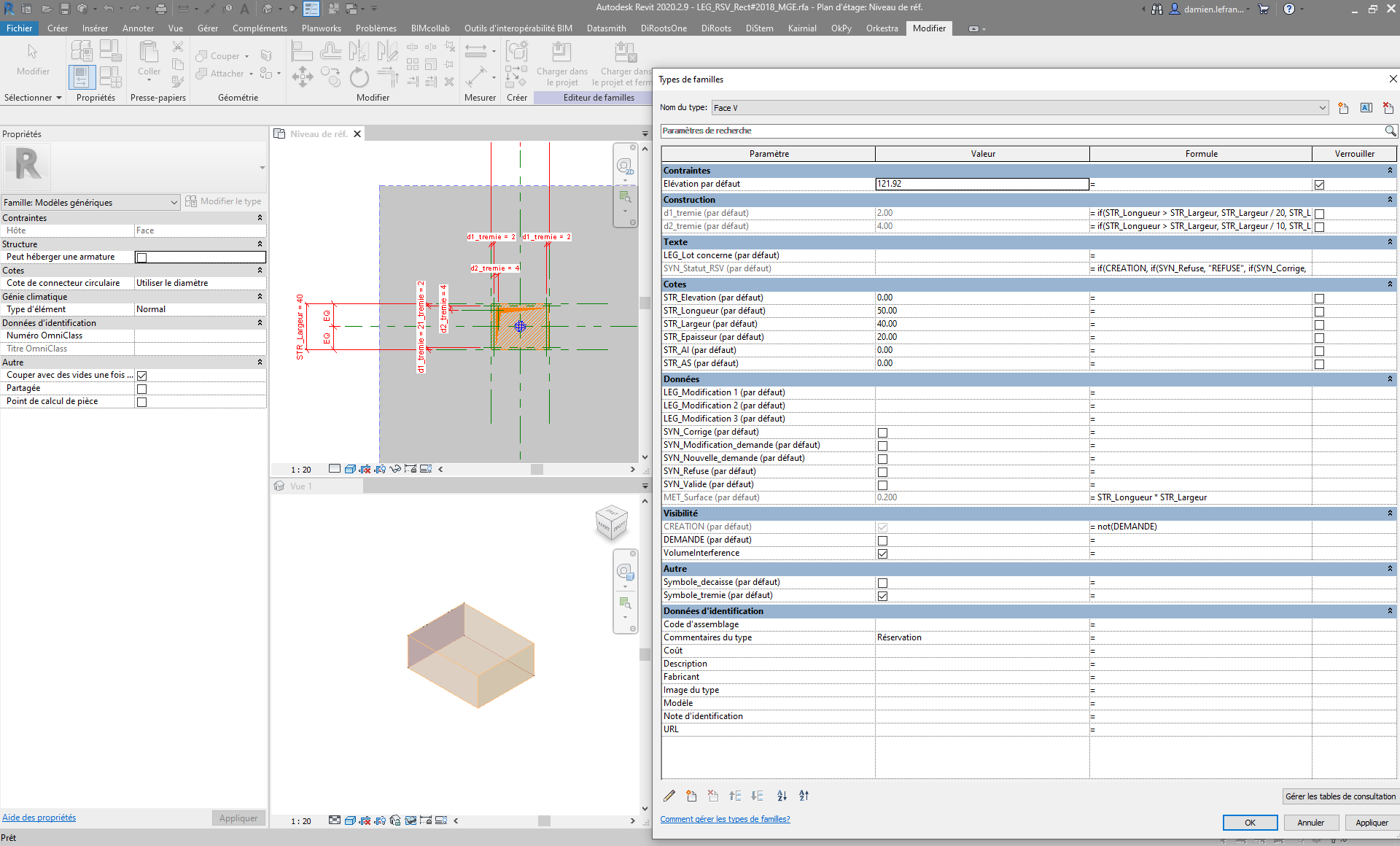The image size is (1400, 846).
Task: Click the rename type icon
Action: coord(1366,108)
